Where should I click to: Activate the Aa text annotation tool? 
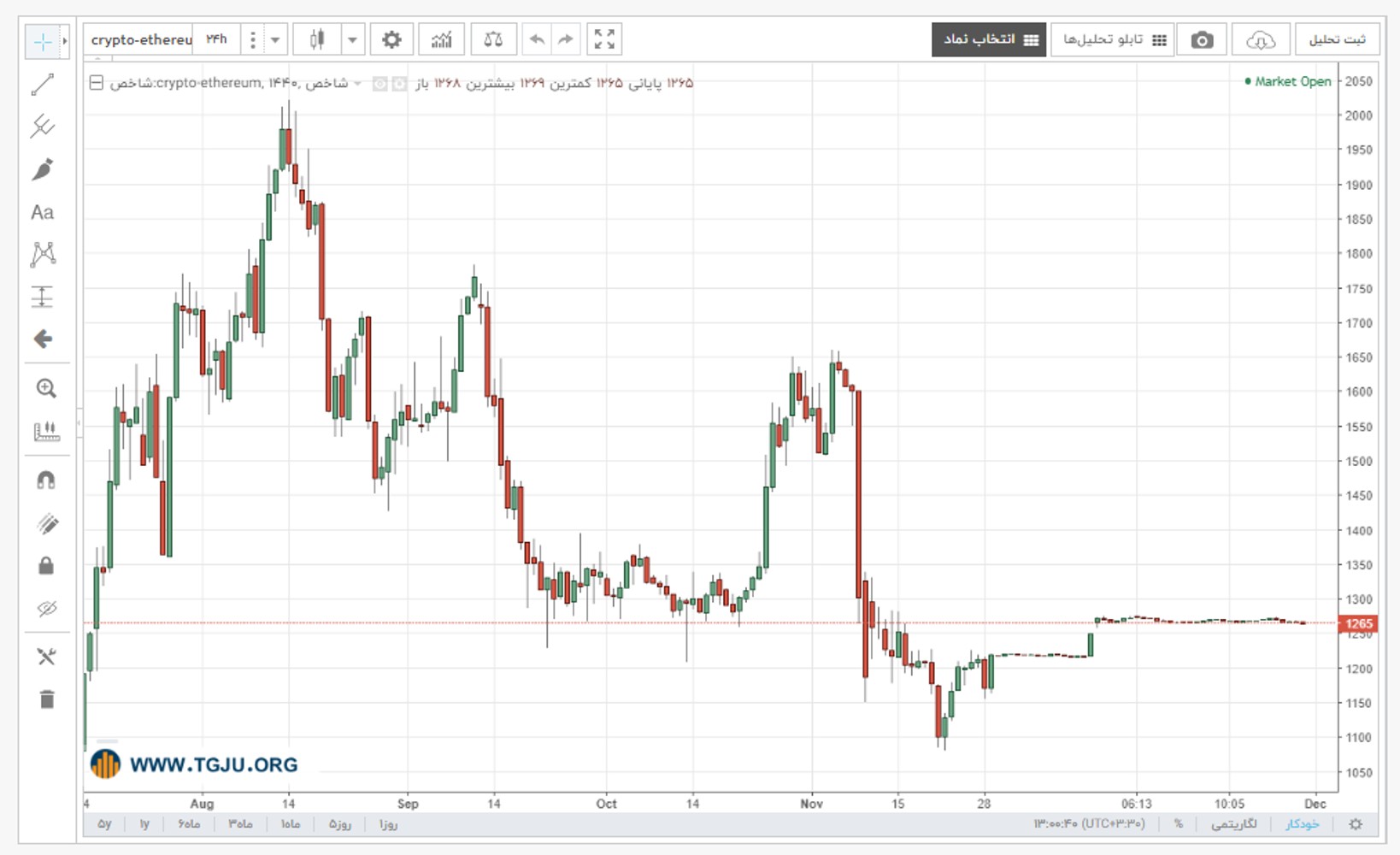pos(43,212)
